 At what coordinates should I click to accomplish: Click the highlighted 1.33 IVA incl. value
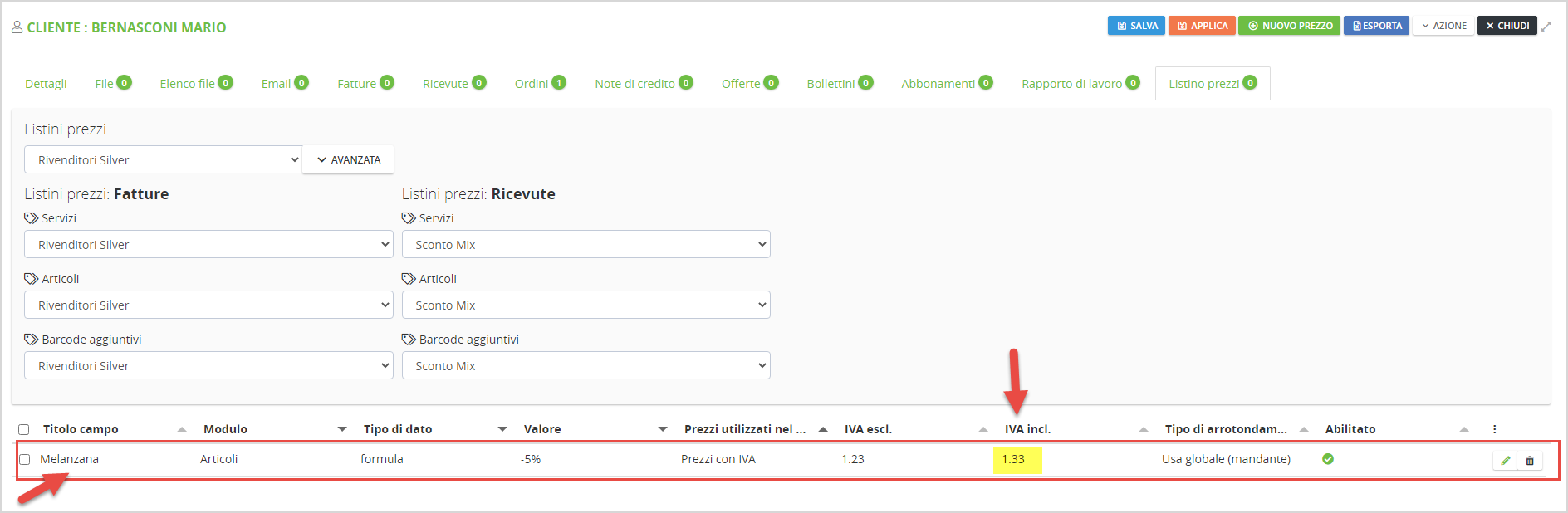point(1013,459)
